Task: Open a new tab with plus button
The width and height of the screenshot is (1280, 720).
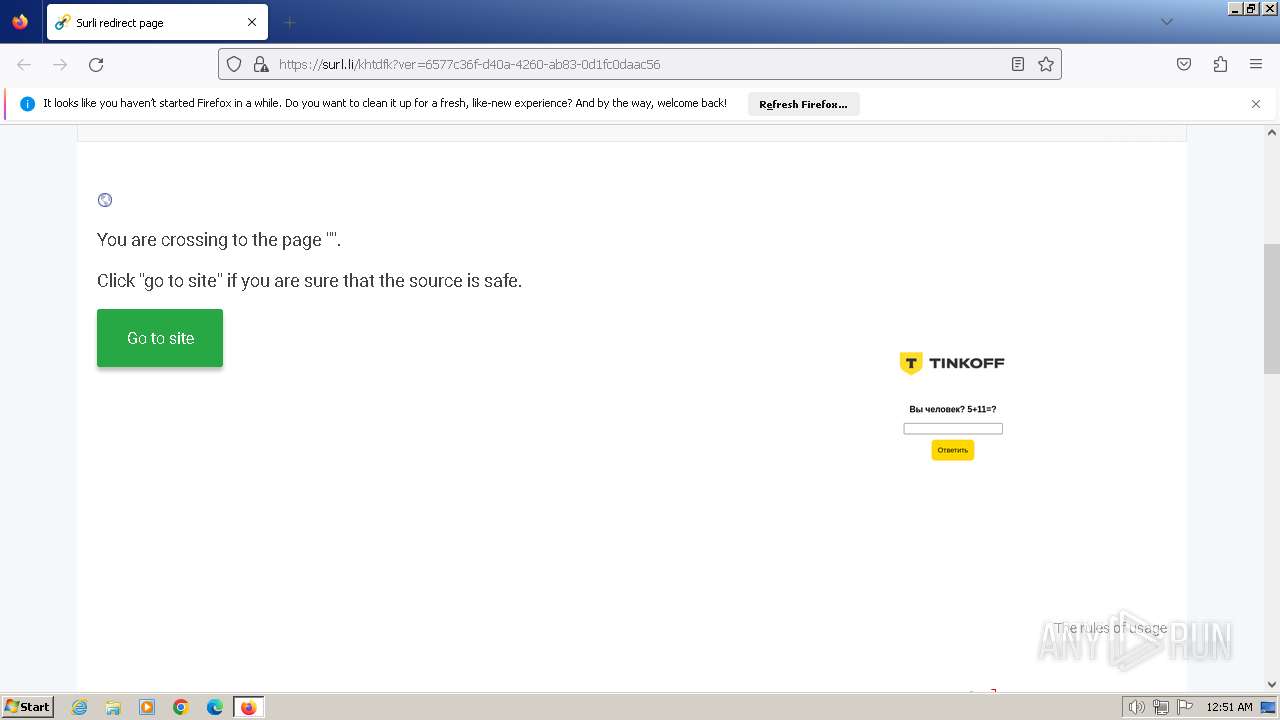Action: pos(290,22)
